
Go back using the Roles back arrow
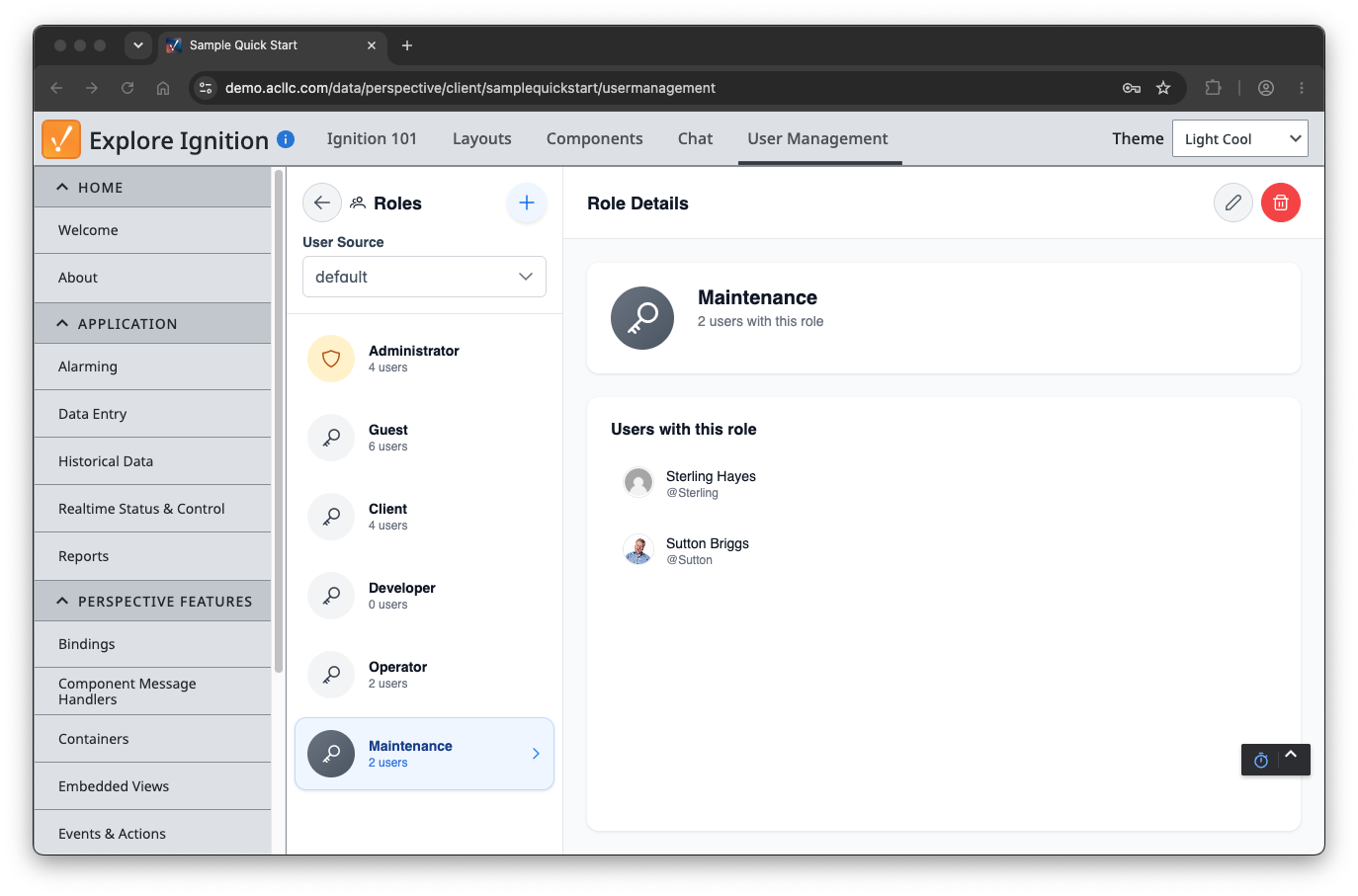pyautogui.click(x=322, y=203)
